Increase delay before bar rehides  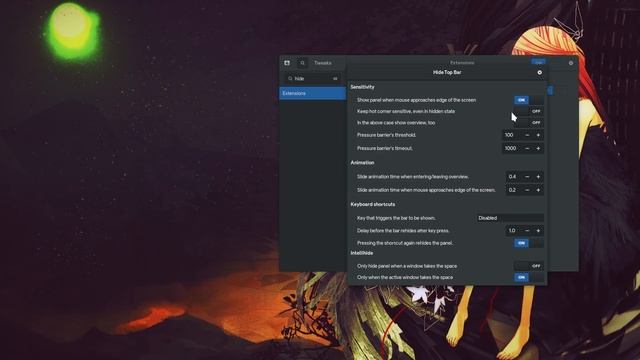tap(538, 231)
